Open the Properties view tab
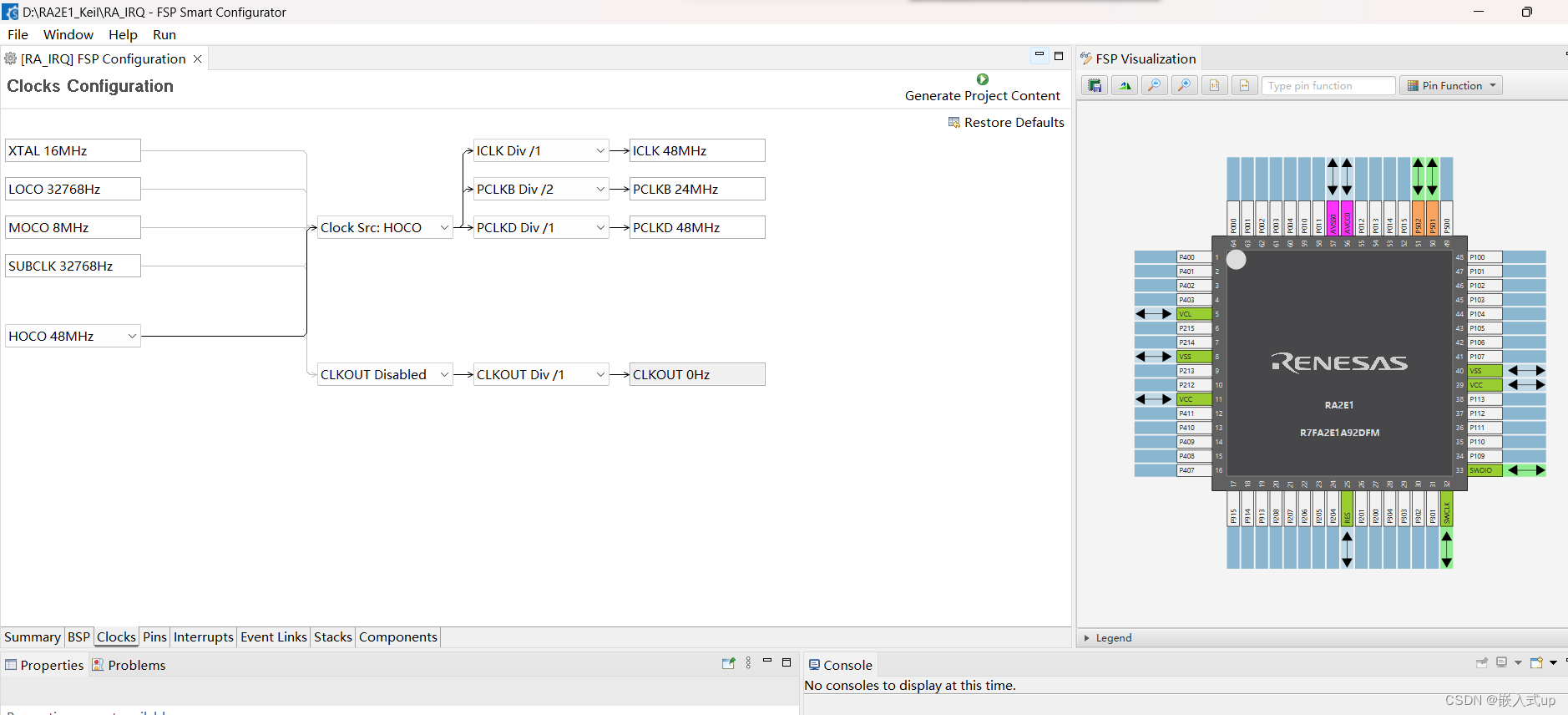This screenshot has width=1568, height=715. (x=45, y=665)
